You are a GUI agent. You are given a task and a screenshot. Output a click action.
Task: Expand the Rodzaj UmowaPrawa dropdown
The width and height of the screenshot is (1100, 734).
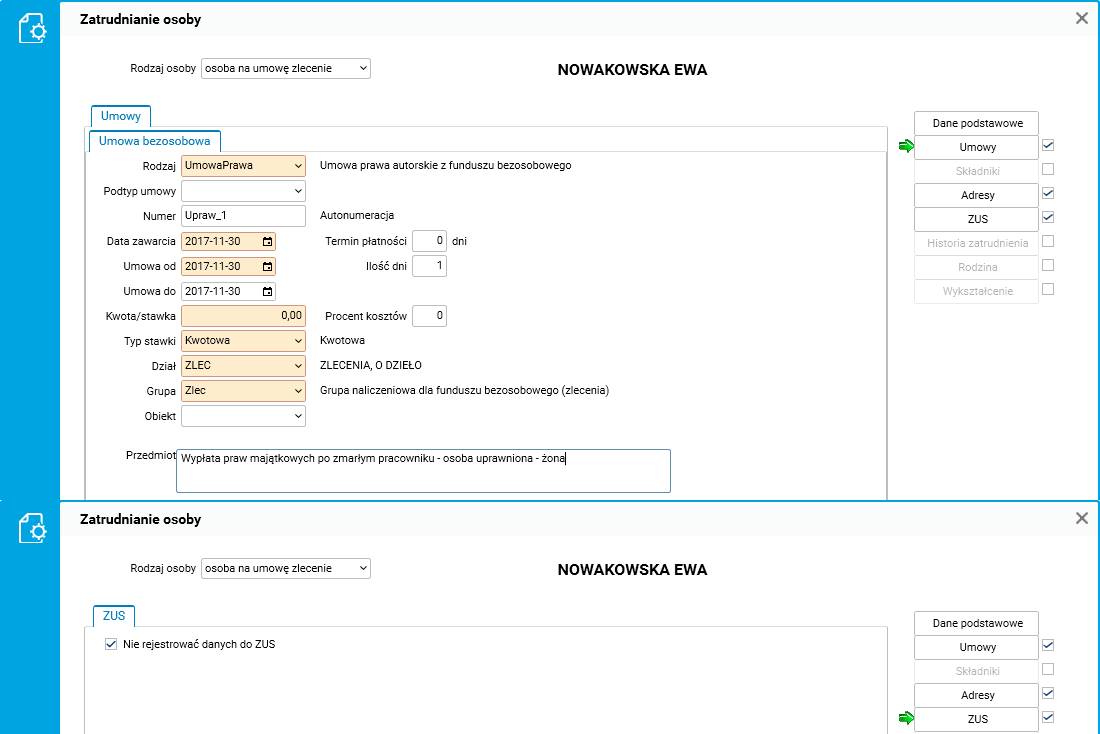(x=243, y=166)
